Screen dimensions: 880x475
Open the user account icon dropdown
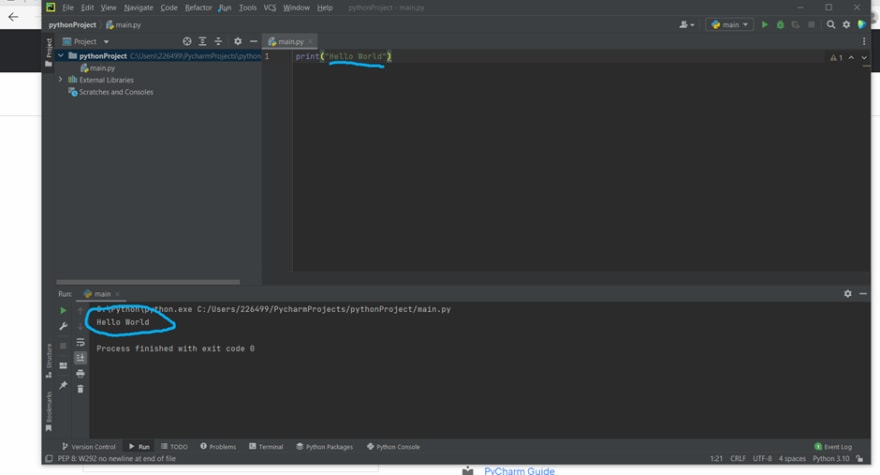point(687,25)
